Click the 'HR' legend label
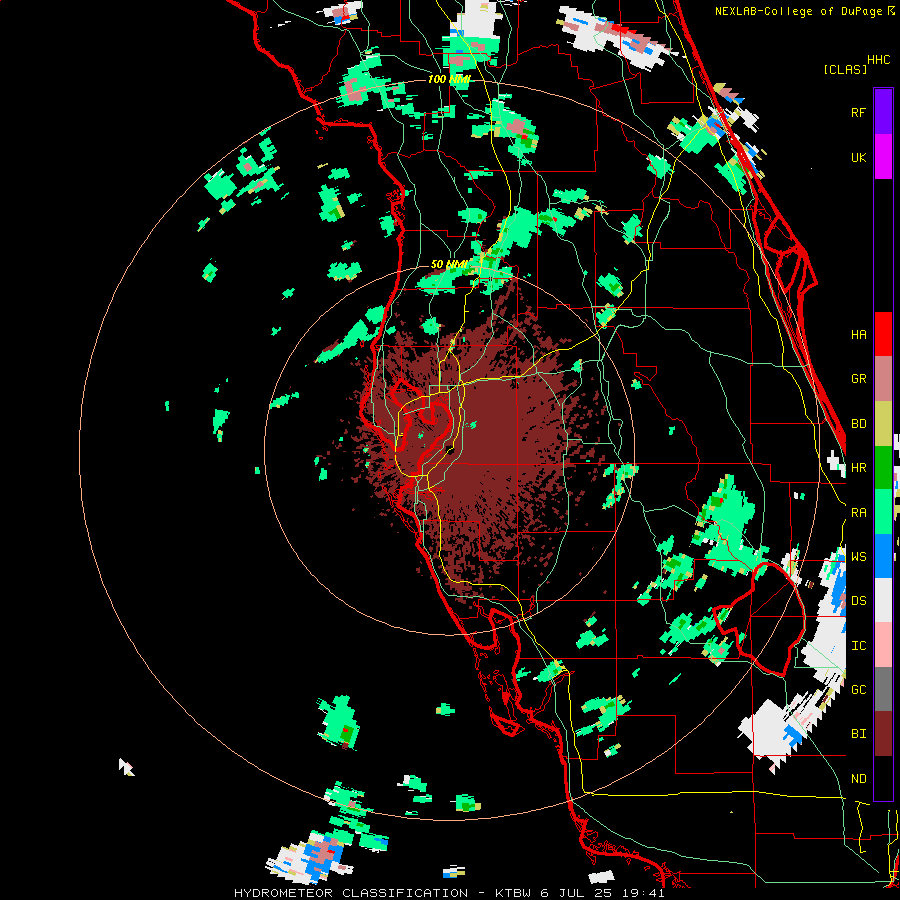The image size is (900, 900). point(858,468)
